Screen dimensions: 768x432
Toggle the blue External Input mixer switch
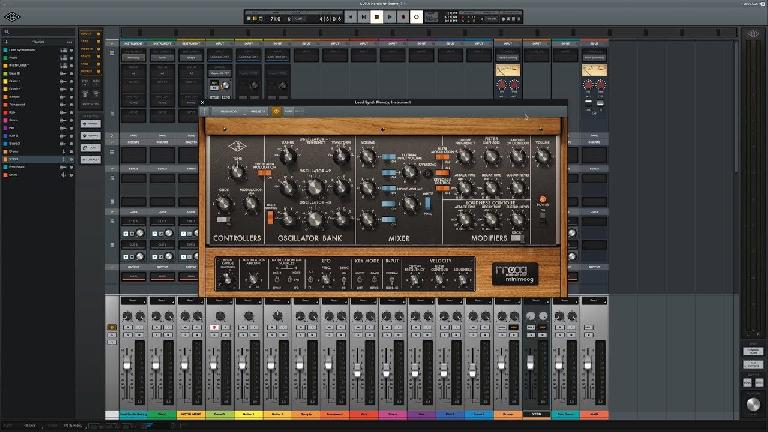pos(389,173)
